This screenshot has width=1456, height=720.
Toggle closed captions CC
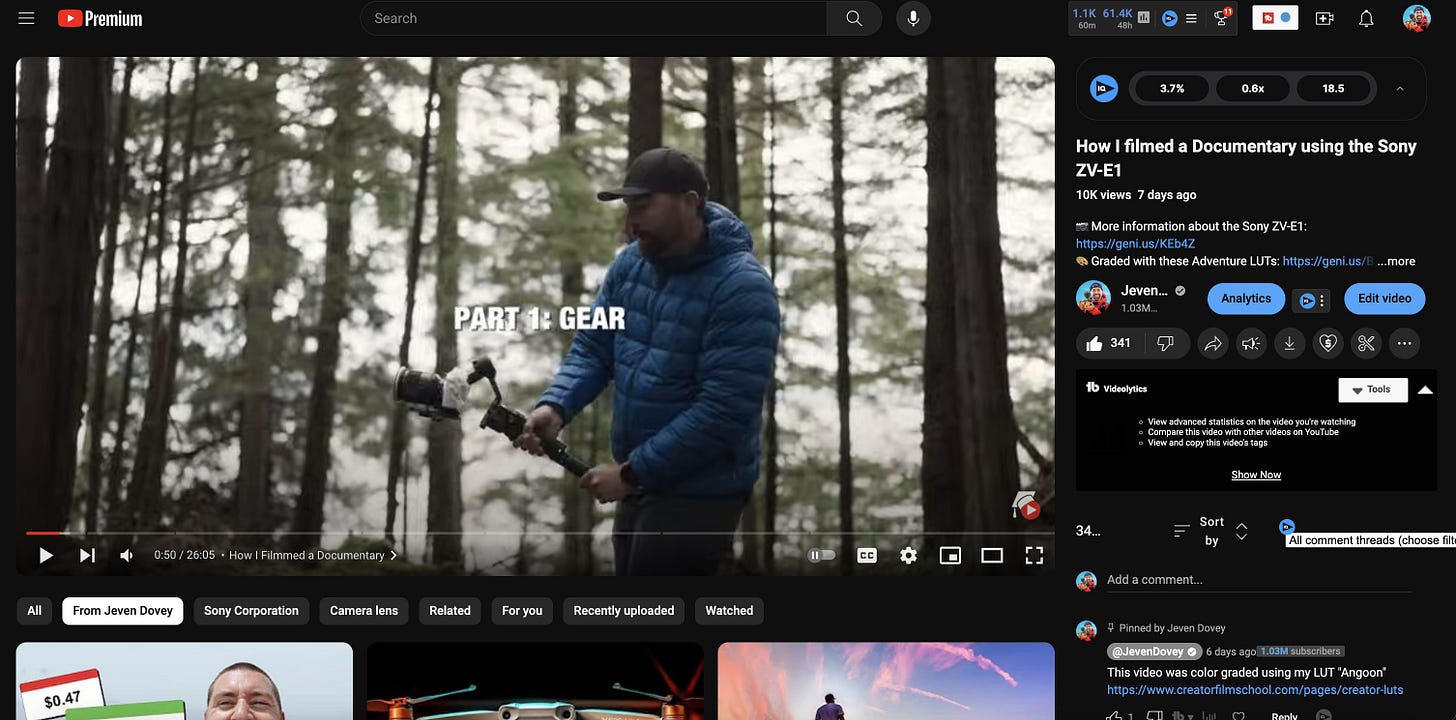867,555
